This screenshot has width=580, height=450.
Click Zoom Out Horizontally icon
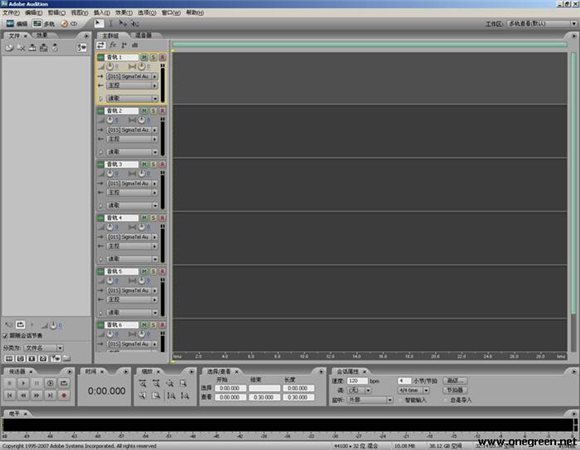pos(156,383)
